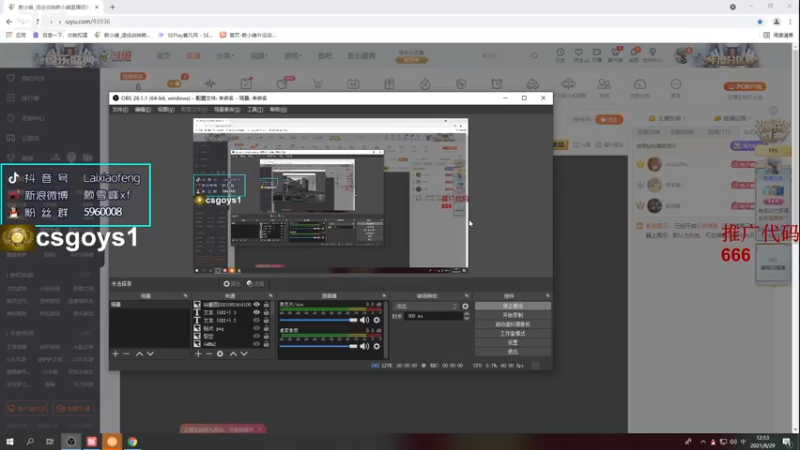Open OBS 工具(T) menu
Screen dimensions: 800x450
[255, 110]
